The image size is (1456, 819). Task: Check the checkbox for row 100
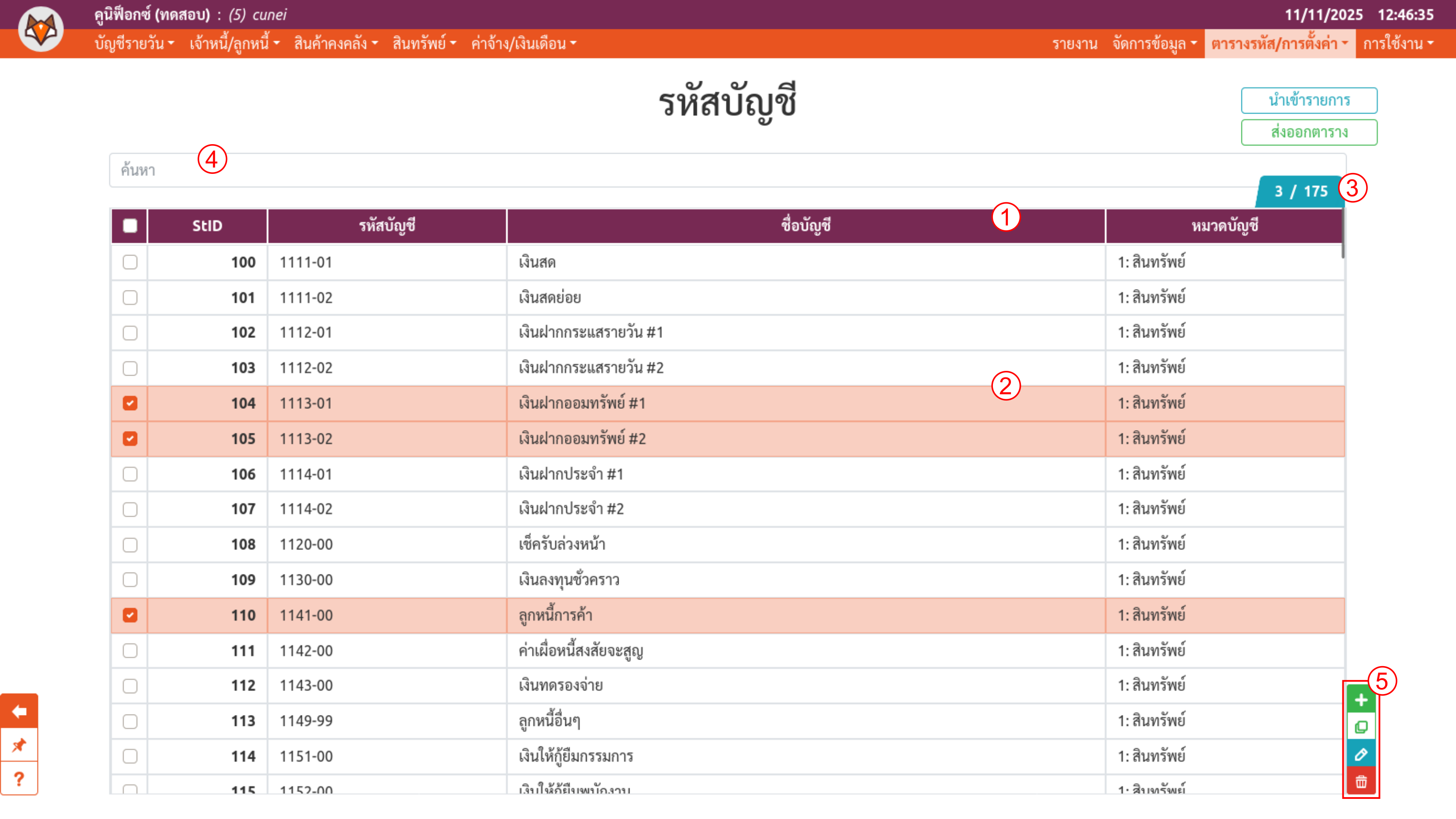pyautogui.click(x=130, y=262)
